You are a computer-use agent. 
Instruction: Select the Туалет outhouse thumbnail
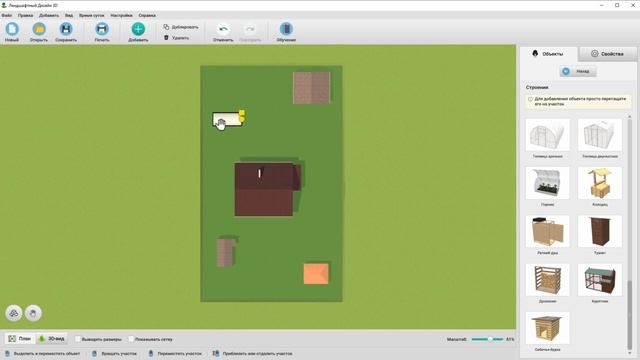coord(600,231)
